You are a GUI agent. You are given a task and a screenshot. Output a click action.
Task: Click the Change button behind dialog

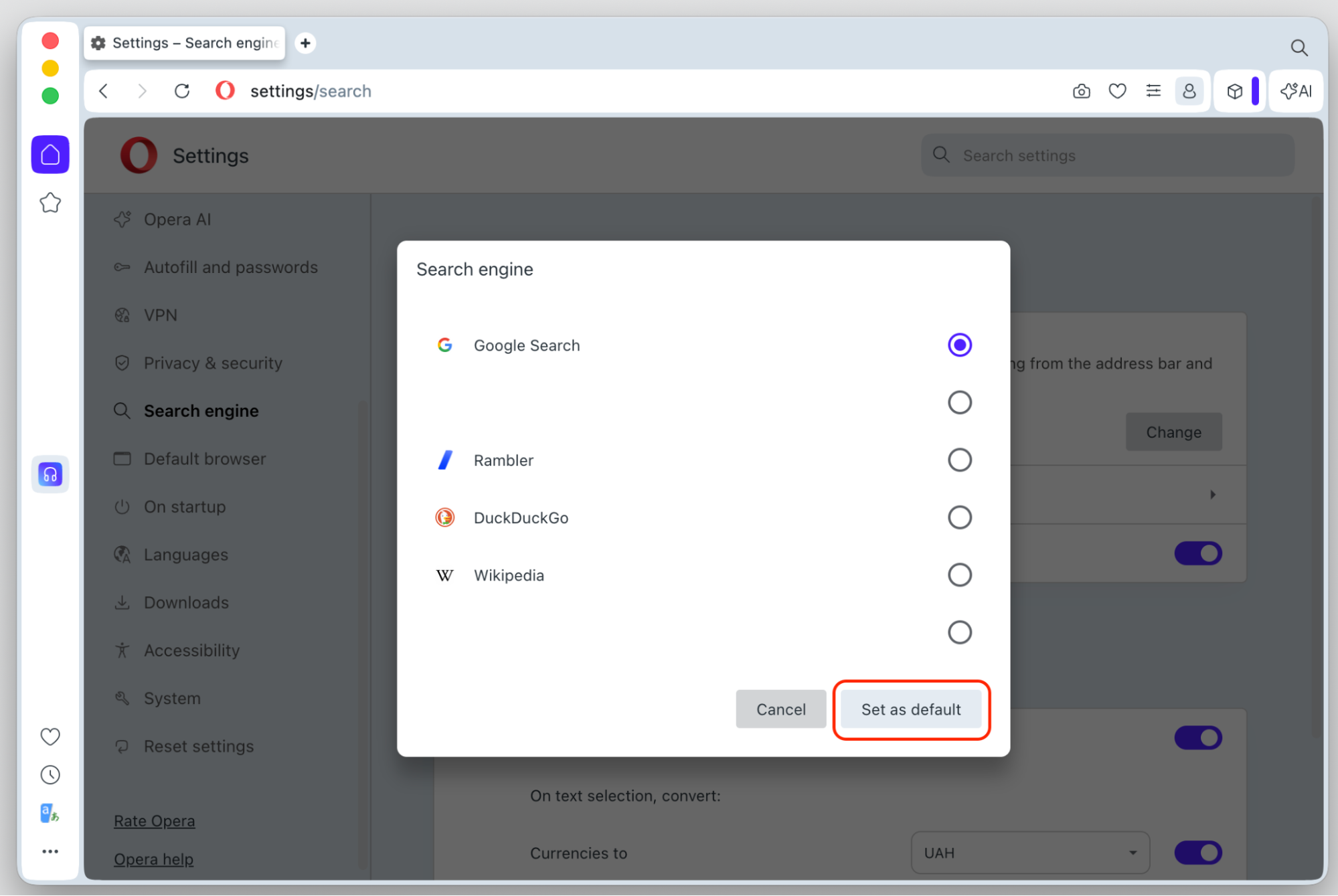(1174, 432)
